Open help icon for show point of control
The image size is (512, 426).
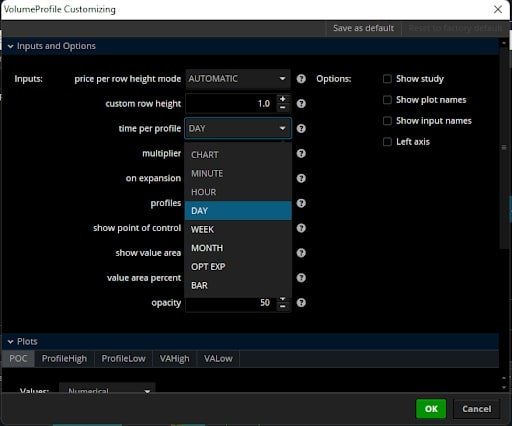pos(301,228)
